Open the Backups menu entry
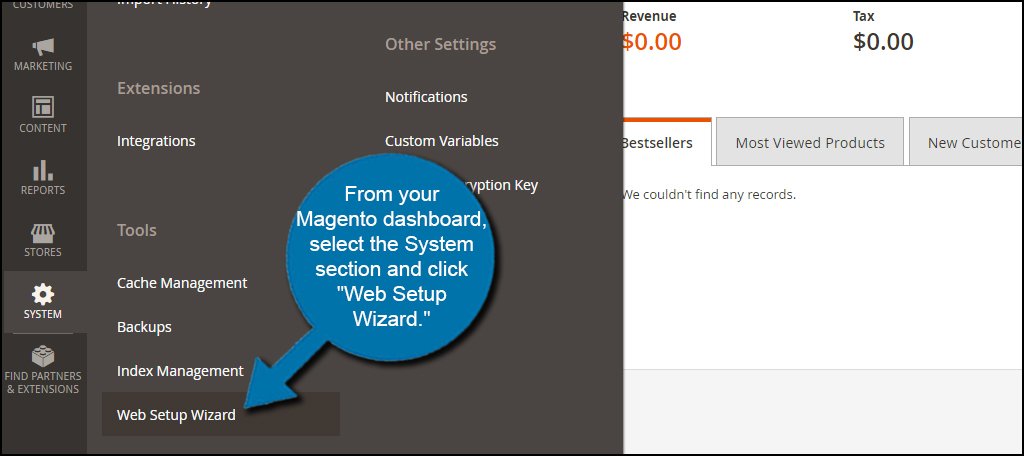1024x456 pixels. pos(144,327)
